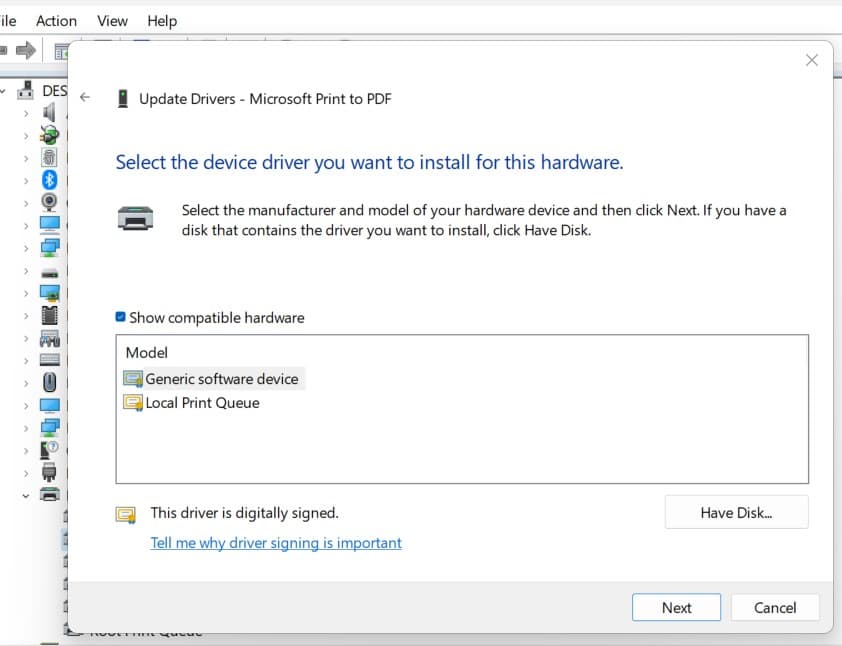
Task: Open the Action menu
Action: [56, 21]
